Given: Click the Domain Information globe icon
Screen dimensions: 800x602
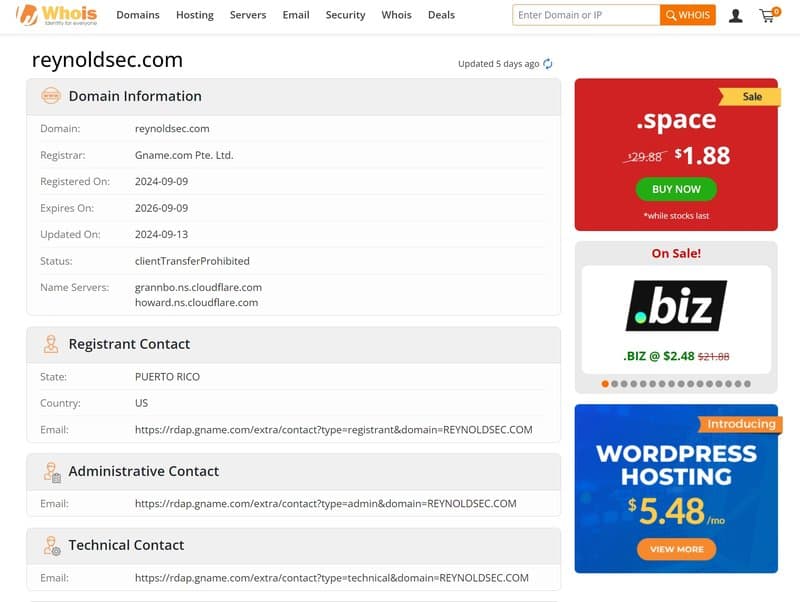Looking at the screenshot, I should (x=48, y=96).
